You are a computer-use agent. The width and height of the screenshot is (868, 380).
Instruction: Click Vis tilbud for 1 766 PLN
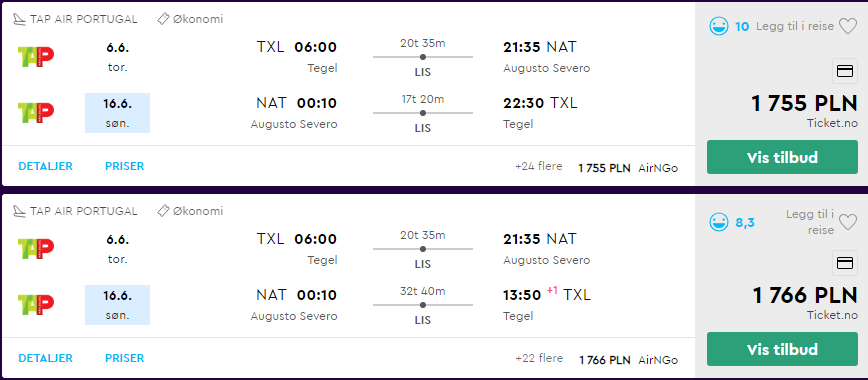tap(782, 350)
